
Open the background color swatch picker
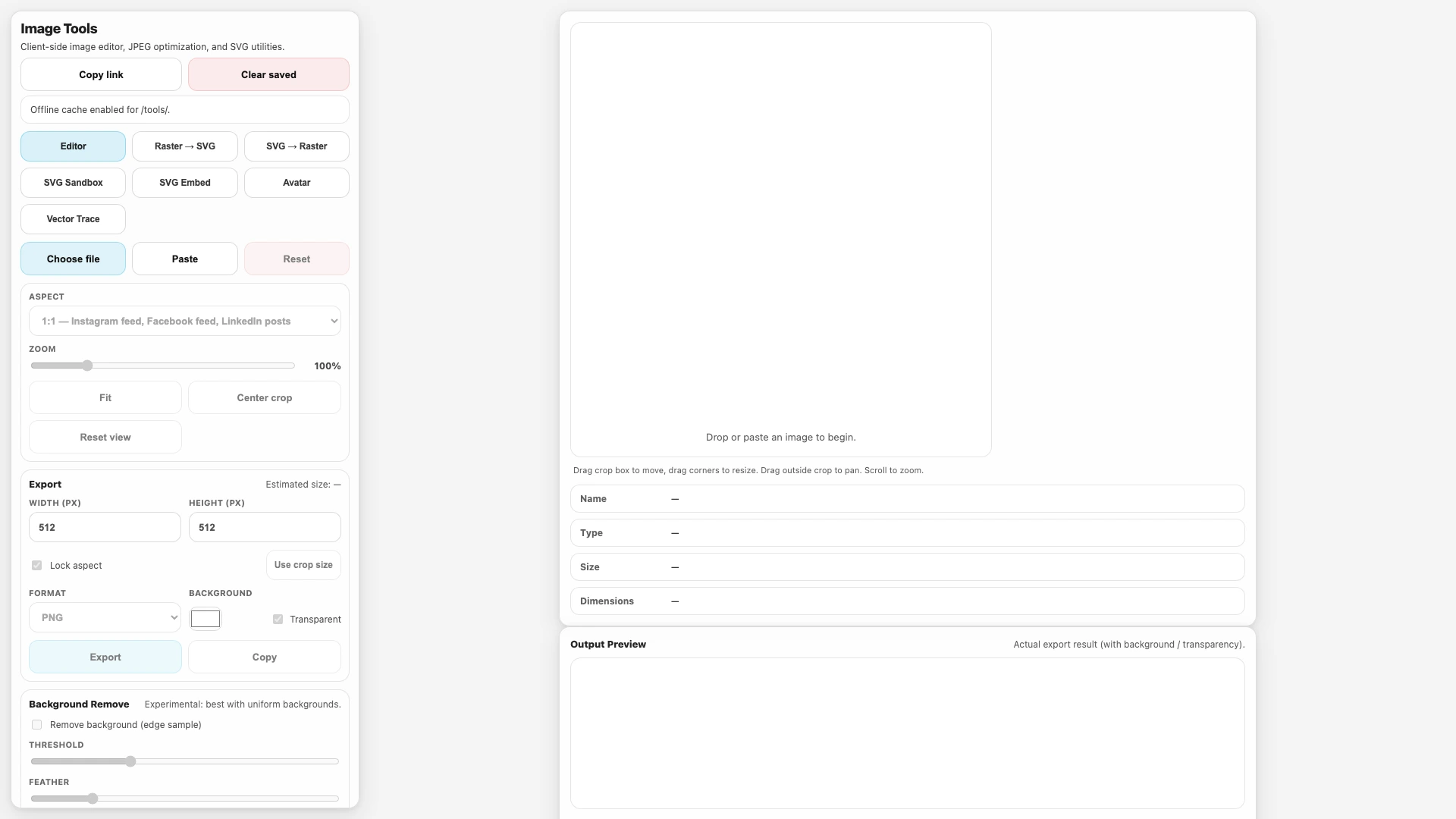pyautogui.click(x=206, y=618)
